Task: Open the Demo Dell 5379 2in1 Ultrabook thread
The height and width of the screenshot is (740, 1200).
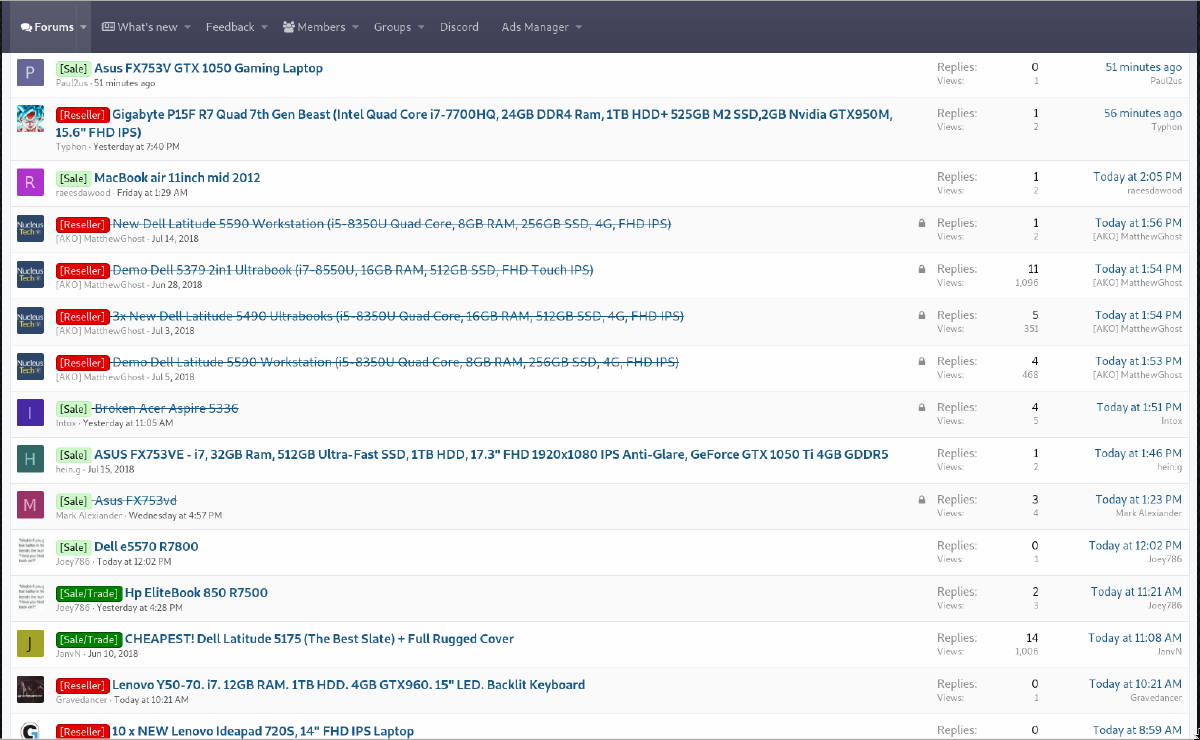Action: (x=352, y=270)
